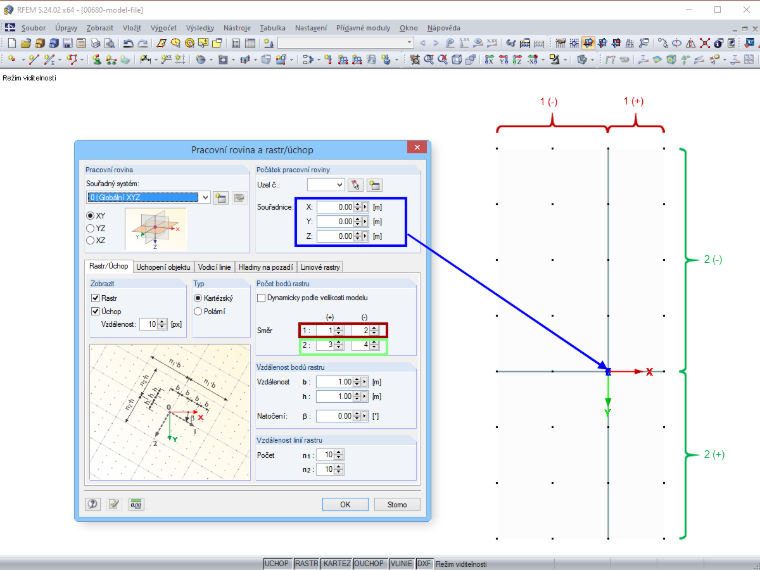Select the YZ working plane radio button
760x570 pixels.
click(90, 228)
